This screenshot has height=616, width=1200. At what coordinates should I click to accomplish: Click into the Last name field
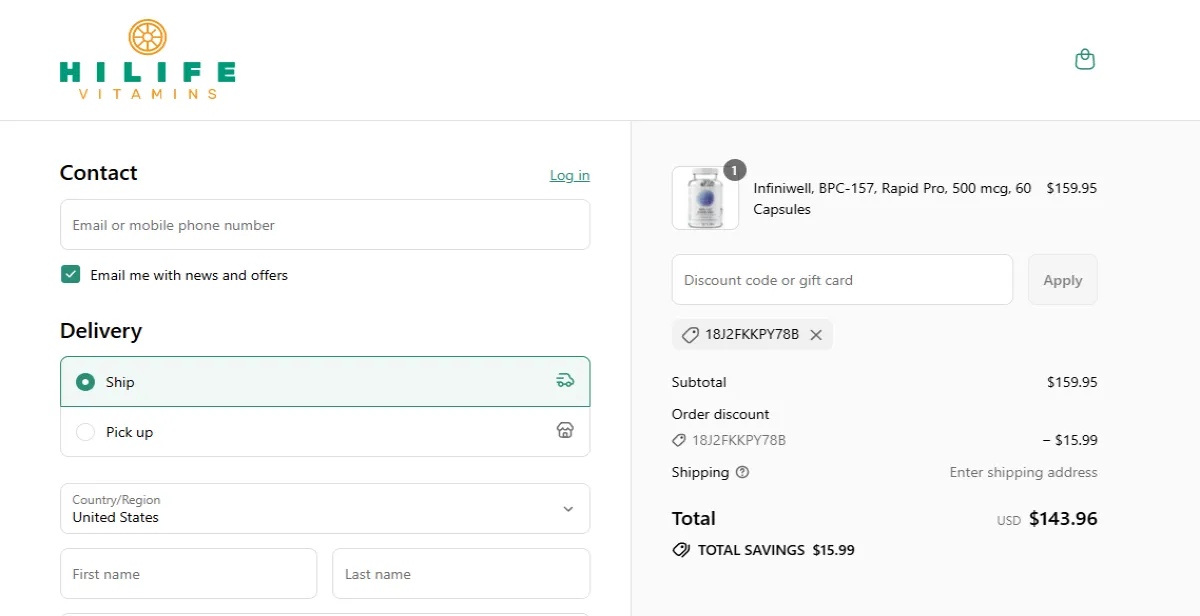[x=461, y=574]
